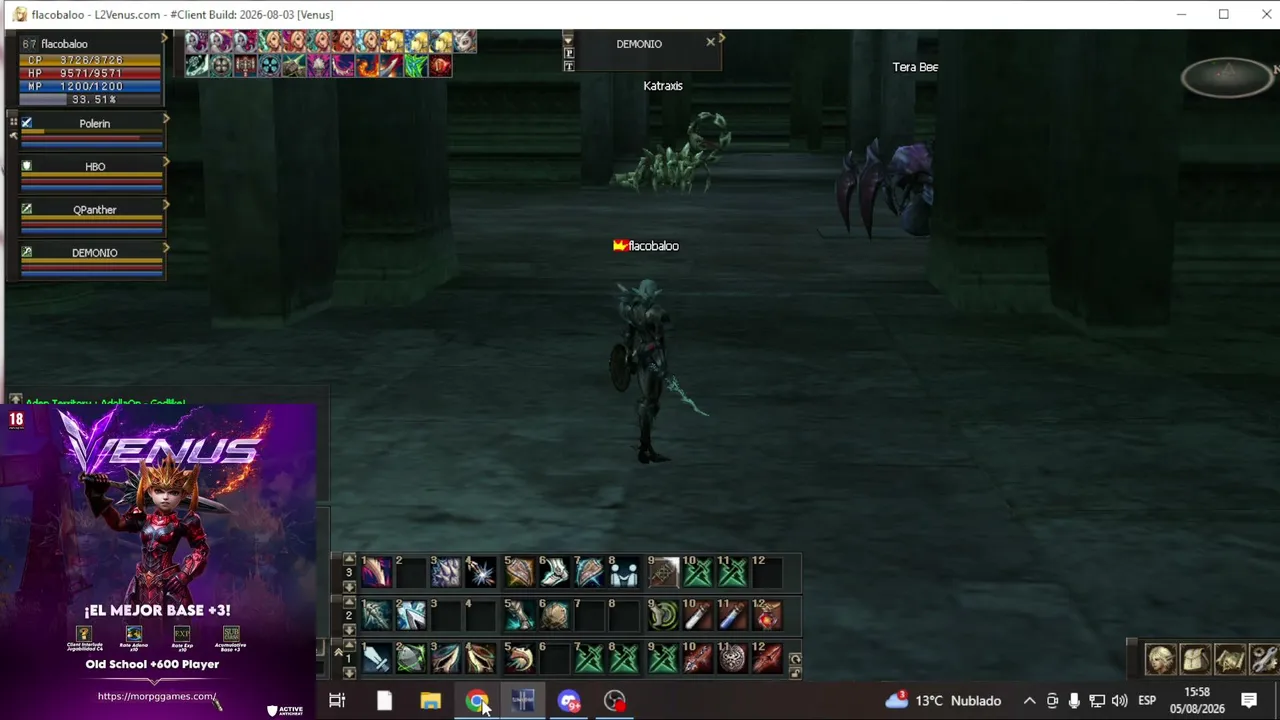This screenshot has height=720, width=1280.
Task: Expand the flacobaloo status window arrow
Action: (x=166, y=39)
